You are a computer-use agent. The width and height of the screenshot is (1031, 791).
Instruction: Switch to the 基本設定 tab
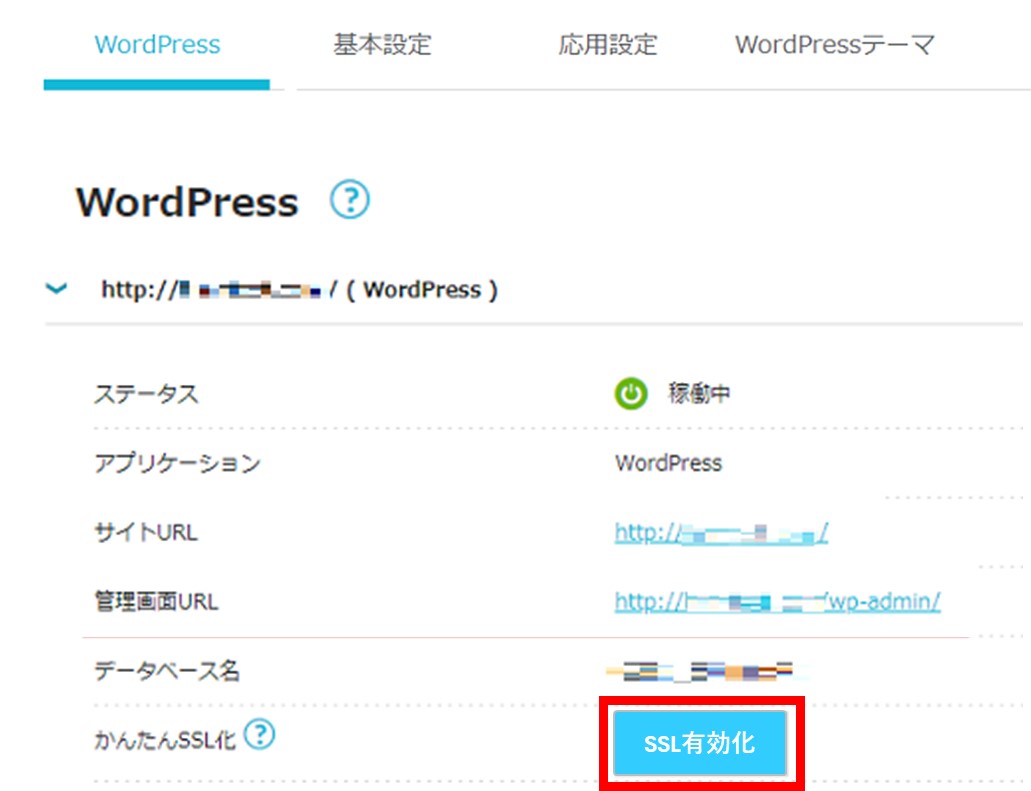point(382,45)
